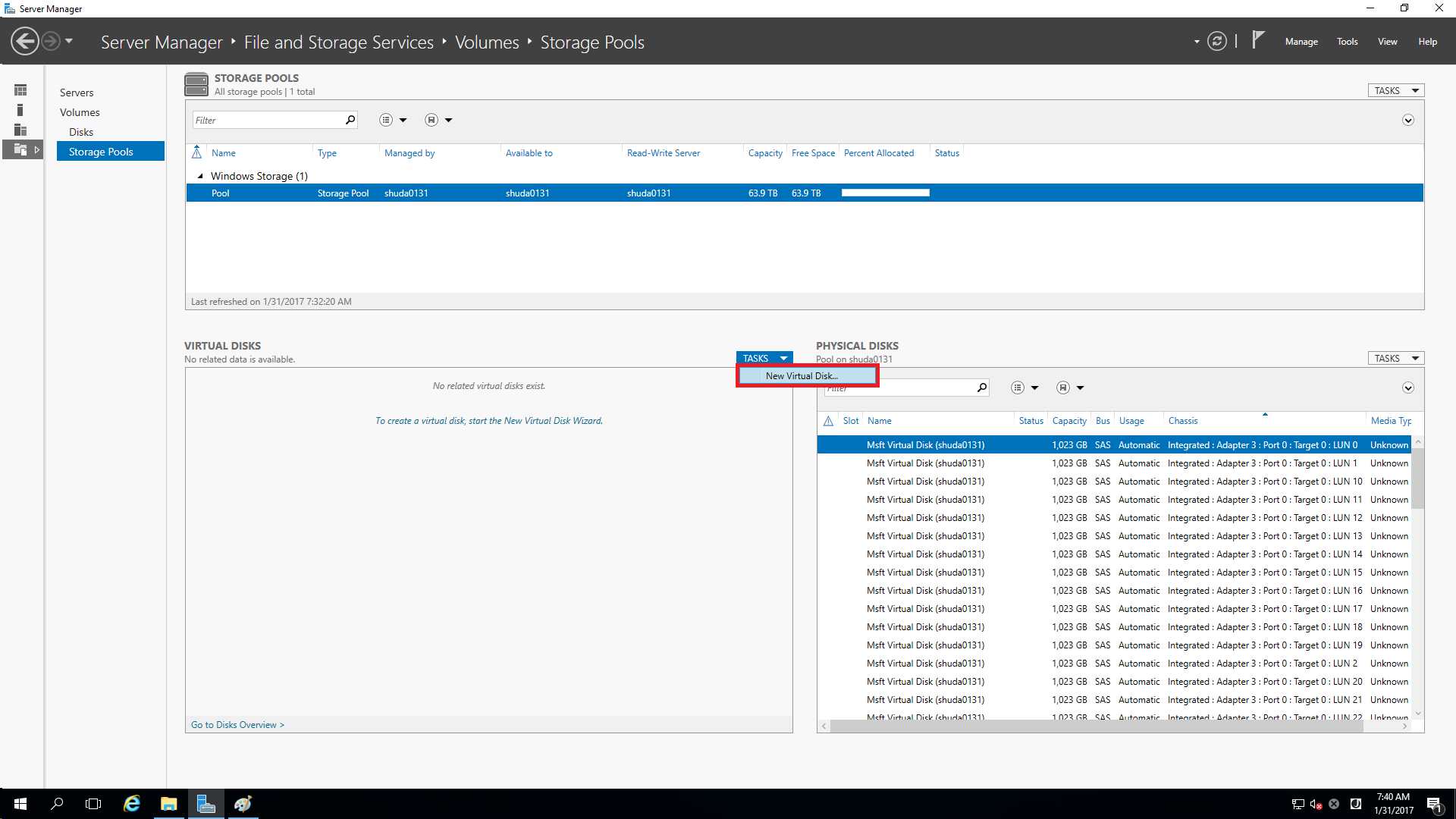The height and width of the screenshot is (819, 1456).
Task: Go back using the back arrow button
Action: [x=25, y=41]
